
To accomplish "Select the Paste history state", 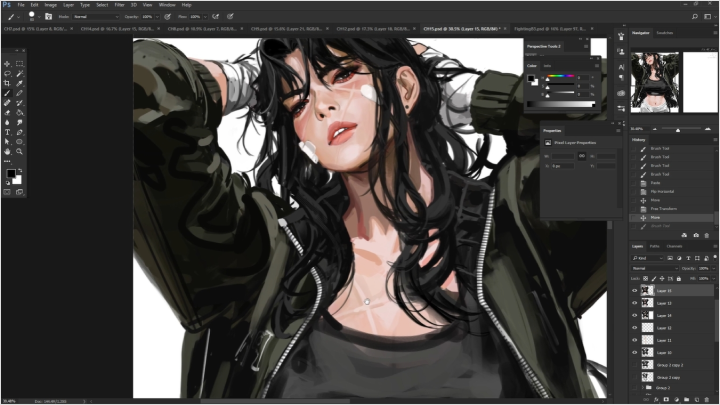I will click(x=655, y=183).
